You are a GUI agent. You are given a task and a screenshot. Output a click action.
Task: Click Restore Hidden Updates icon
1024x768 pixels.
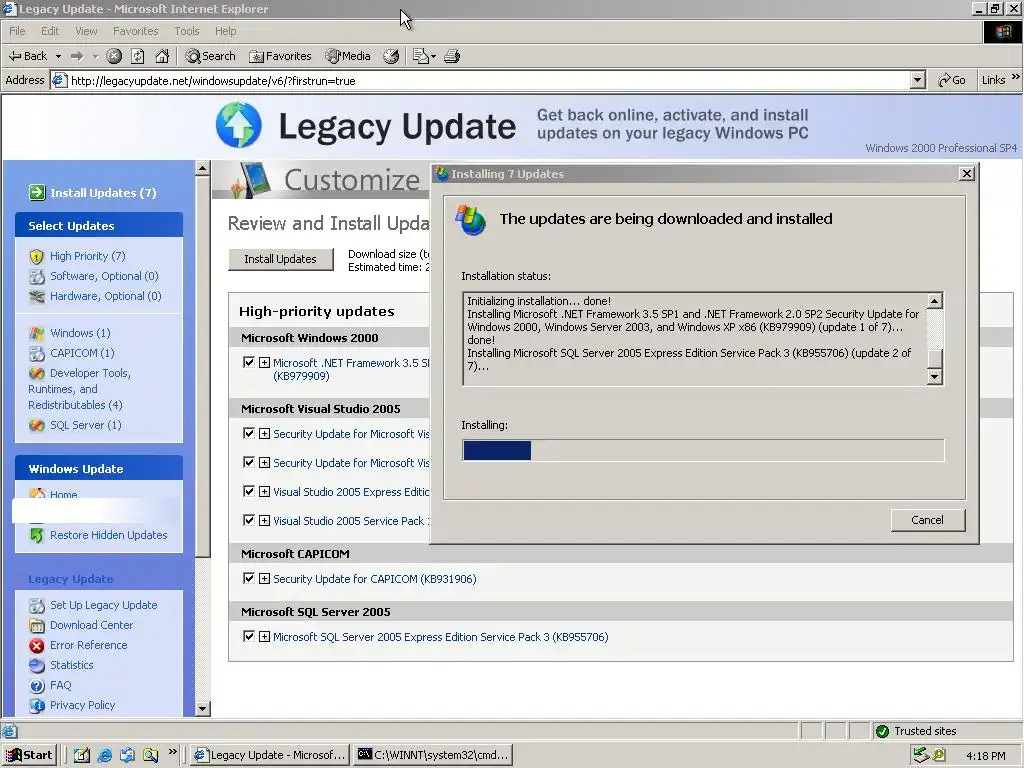[37, 535]
